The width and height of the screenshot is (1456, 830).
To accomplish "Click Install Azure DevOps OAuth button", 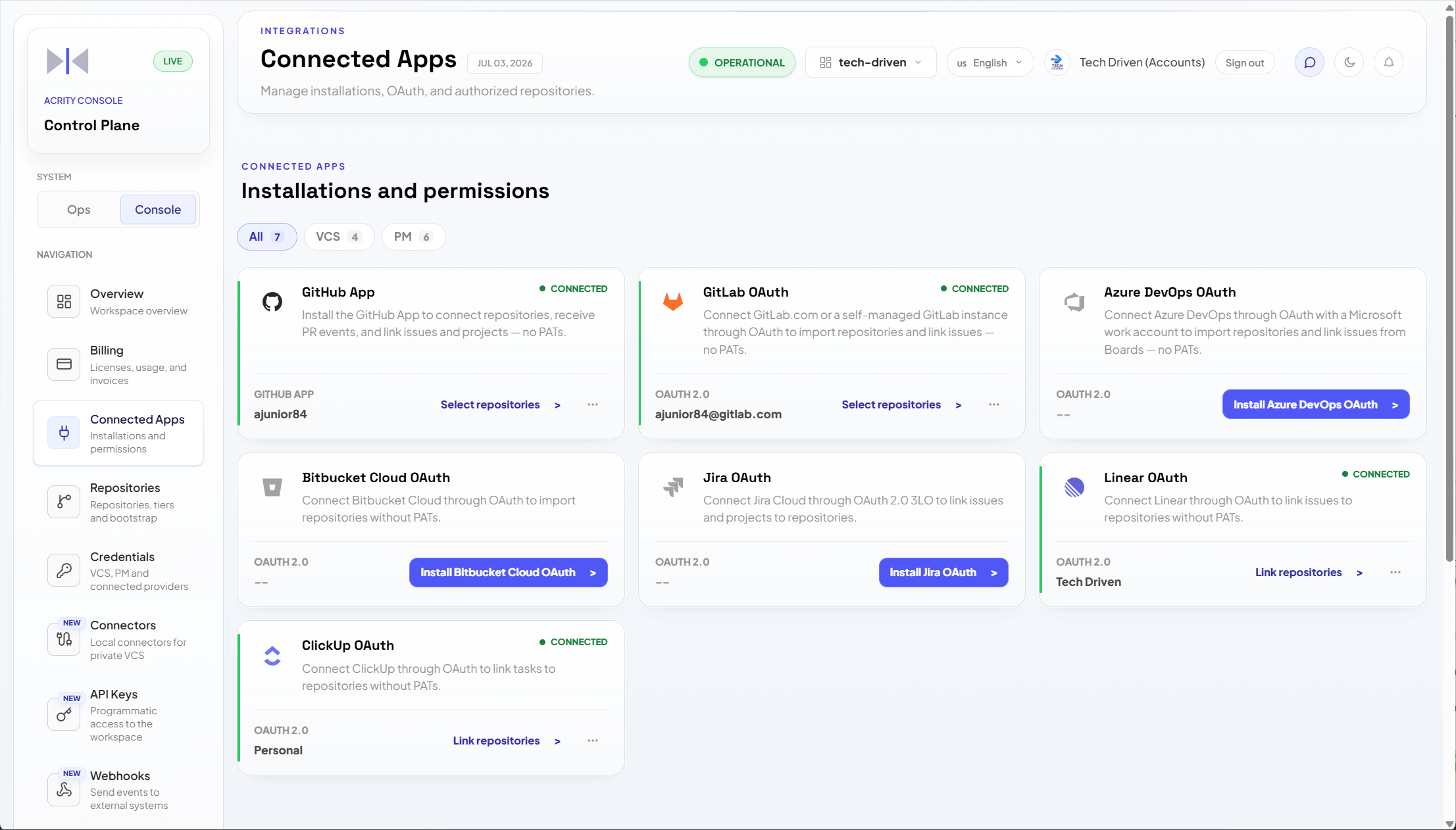I will pyautogui.click(x=1316, y=404).
